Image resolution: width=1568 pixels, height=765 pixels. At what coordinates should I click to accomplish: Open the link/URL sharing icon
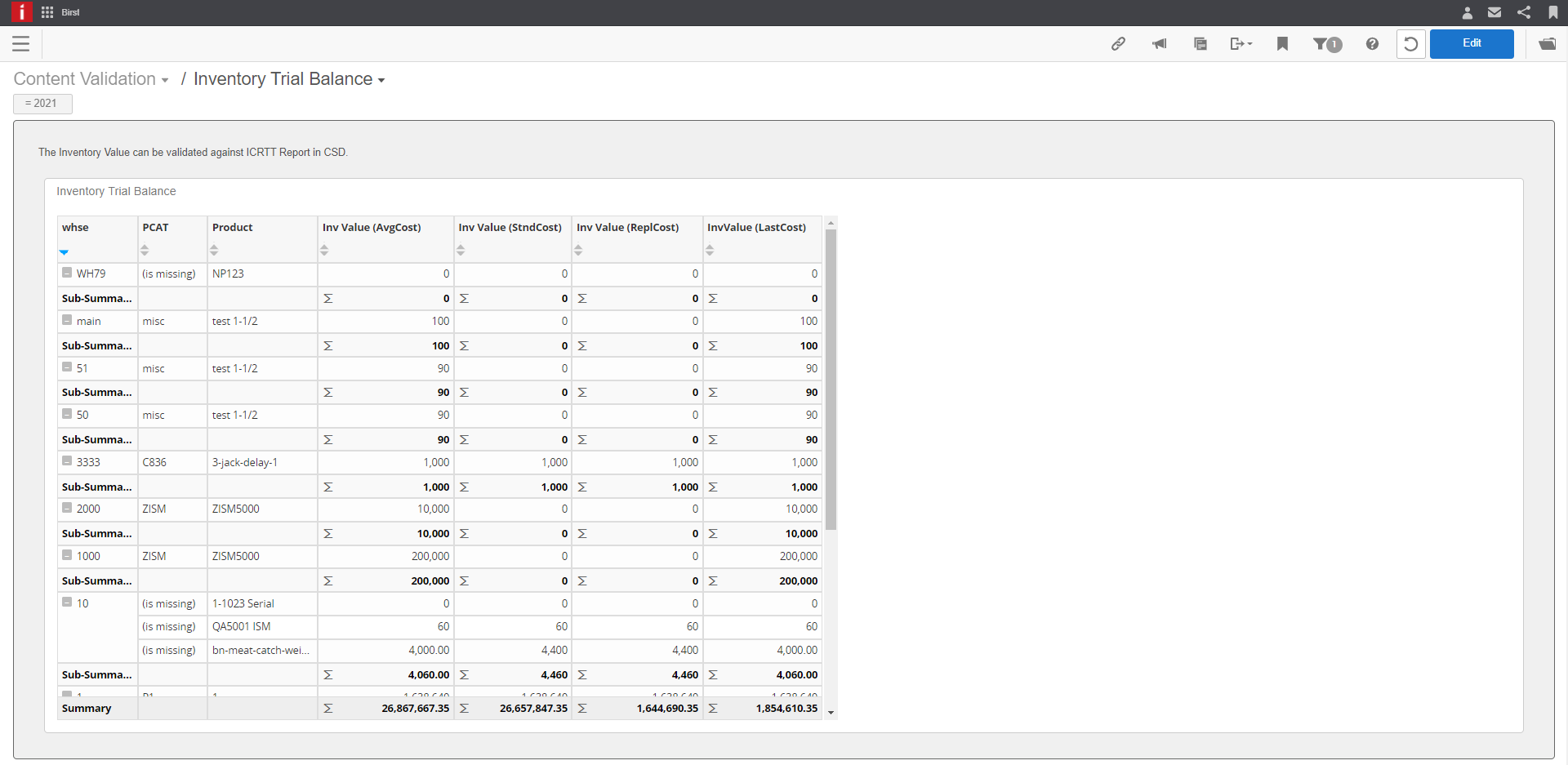(1119, 43)
